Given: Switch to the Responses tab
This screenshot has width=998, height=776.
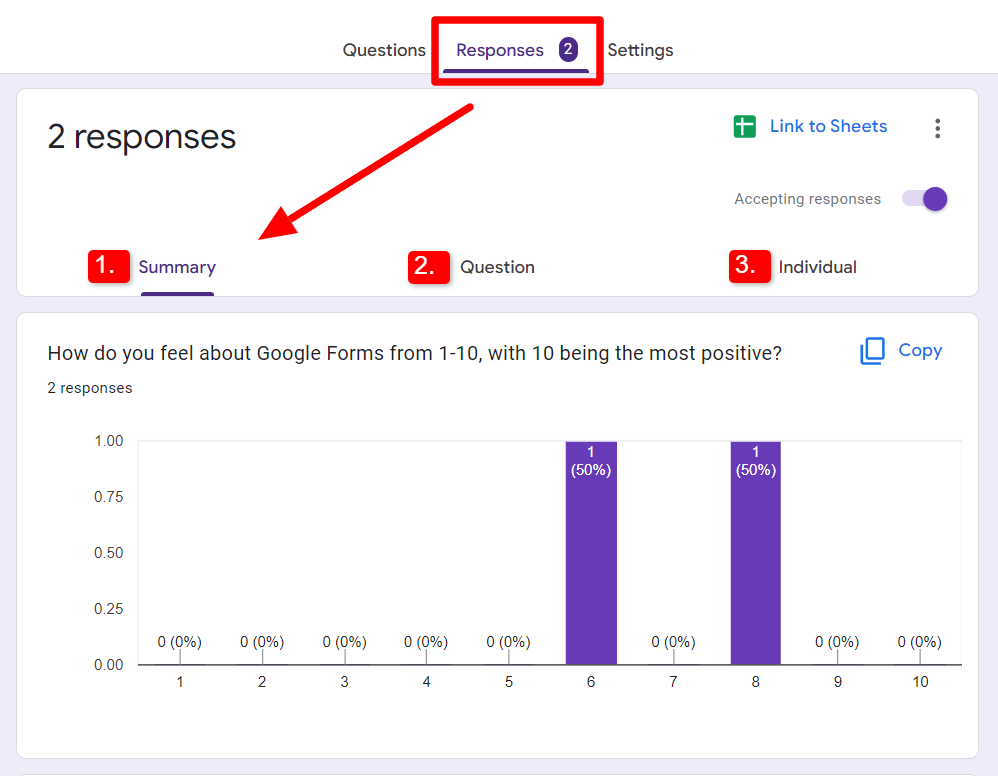Looking at the screenshot, I should click(500, 50).
